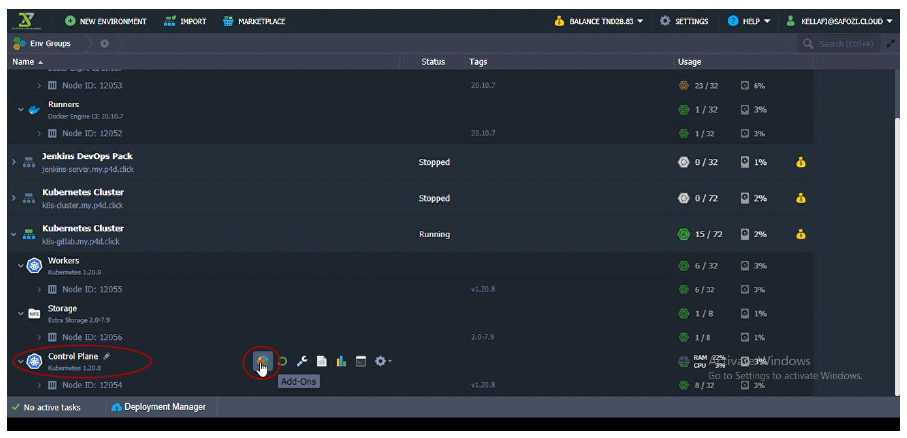
Task: Open the No active tasks panel
Action: pyautogui.click(x=46, y=407)
